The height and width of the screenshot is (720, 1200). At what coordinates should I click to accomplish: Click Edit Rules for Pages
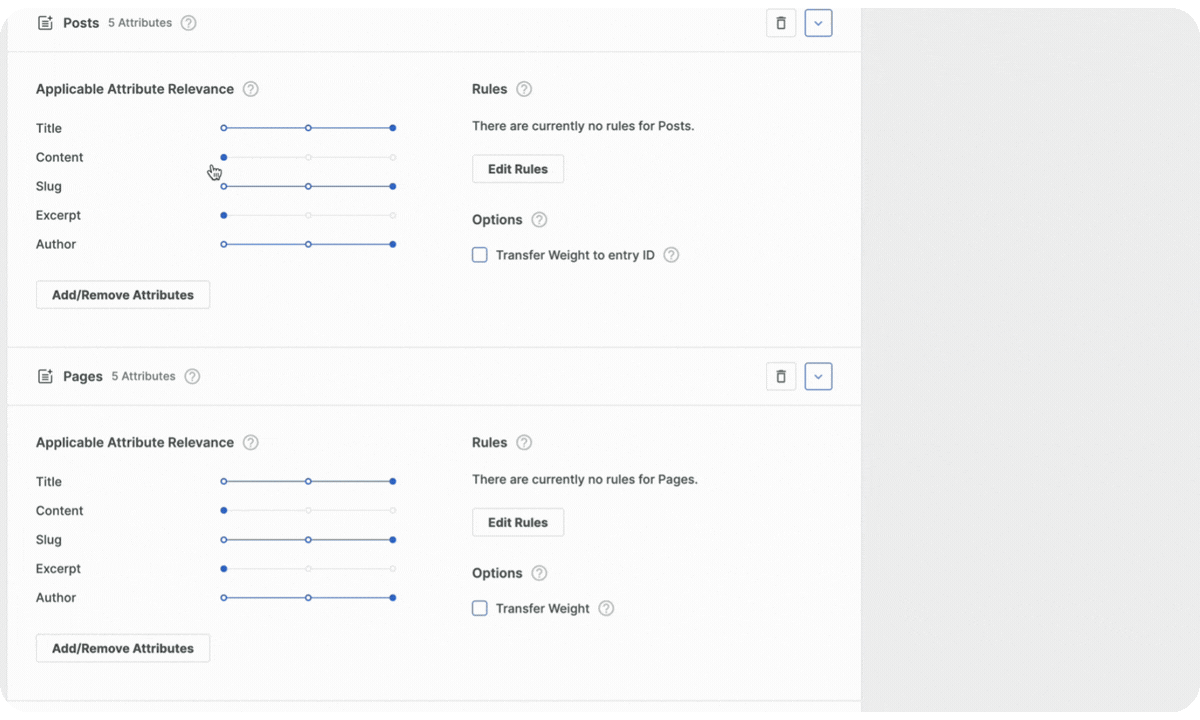[517, 521]
